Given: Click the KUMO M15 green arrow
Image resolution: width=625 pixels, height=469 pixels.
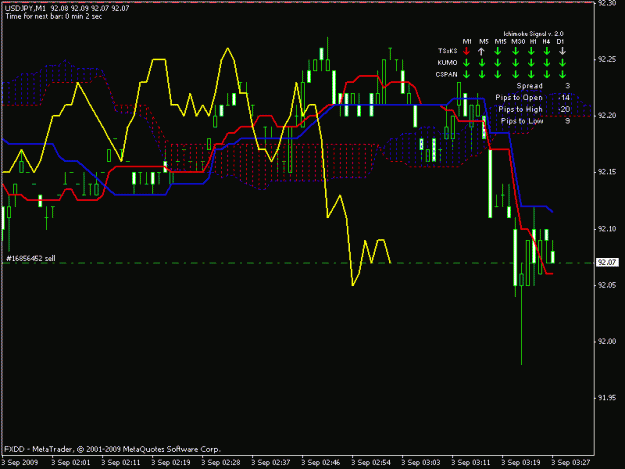Looking at the screenshot, I should click(x=497, y=63).
